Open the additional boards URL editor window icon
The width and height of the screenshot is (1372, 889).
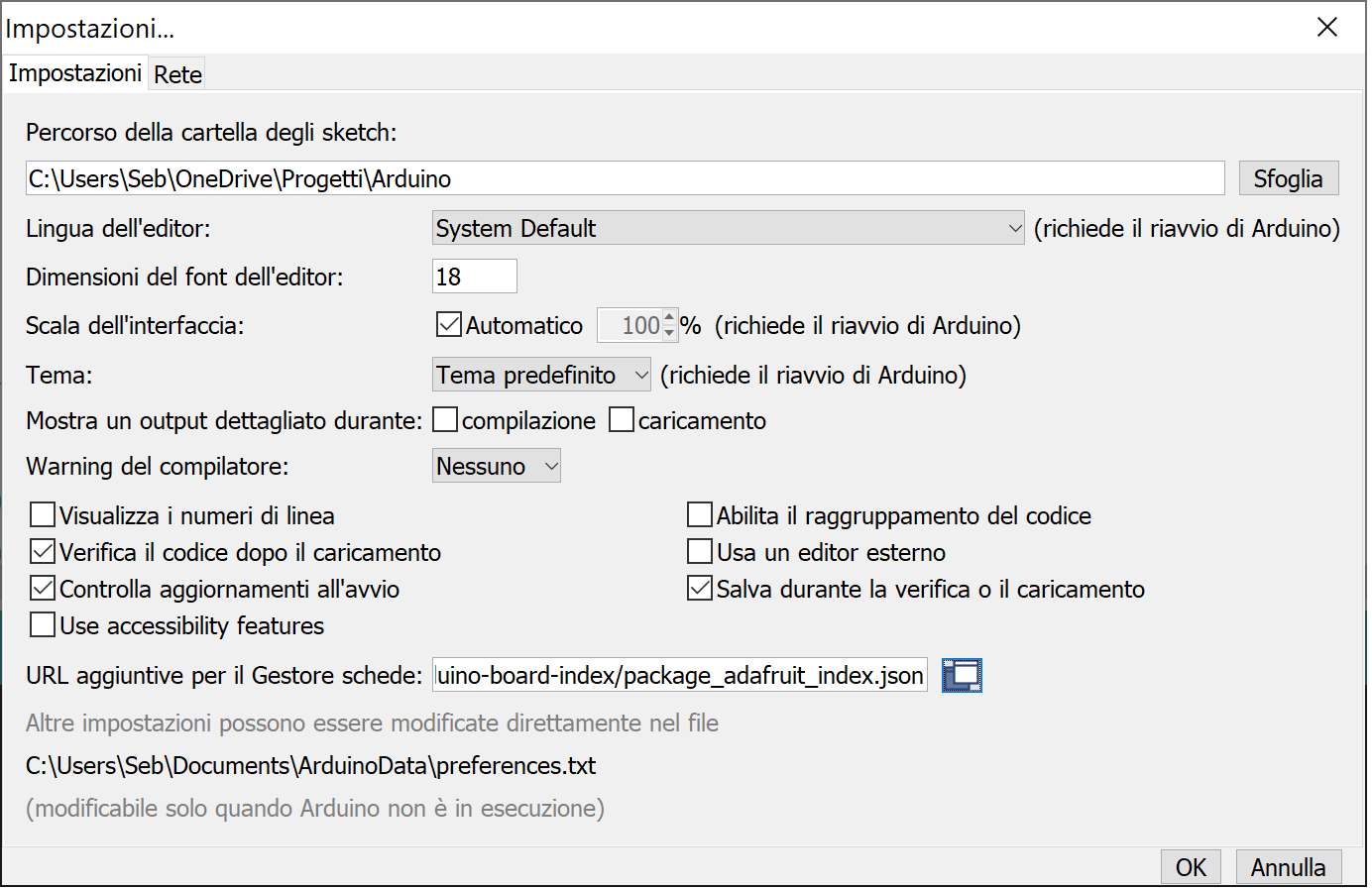click(962, 675)
